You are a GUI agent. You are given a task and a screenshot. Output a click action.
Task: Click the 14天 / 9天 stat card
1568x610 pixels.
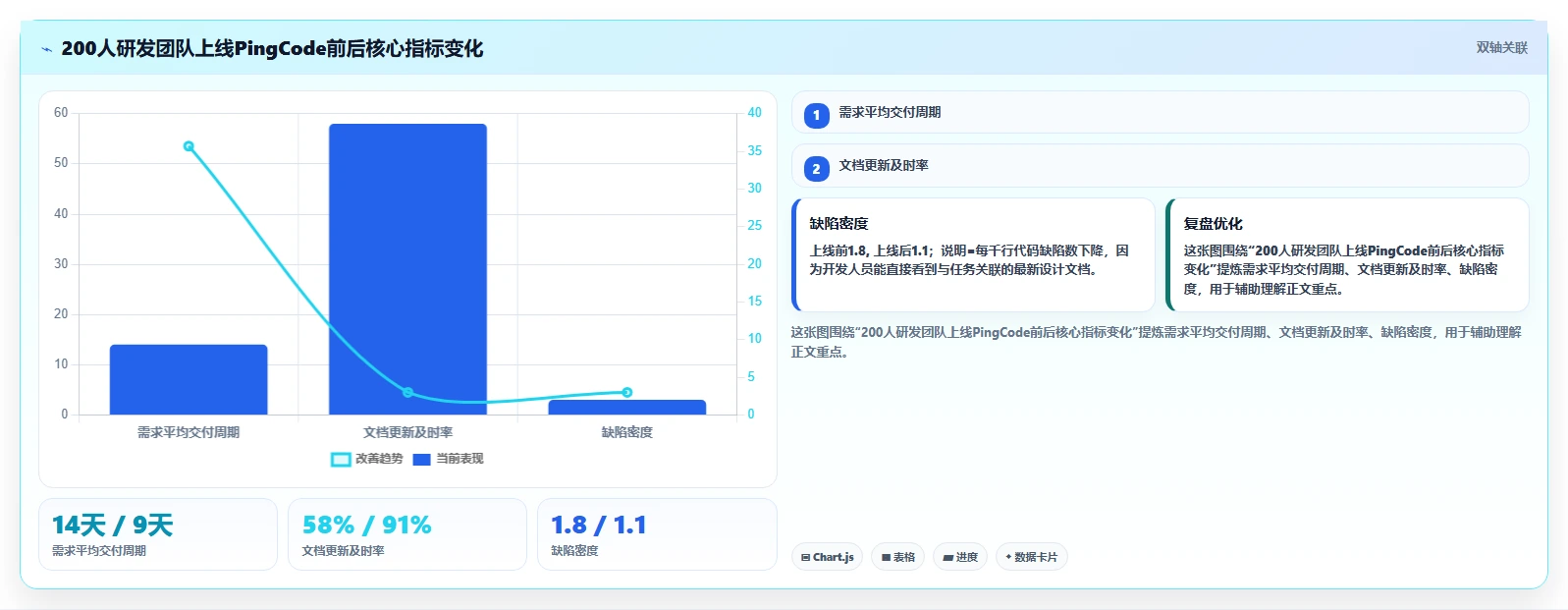[158, 534]
